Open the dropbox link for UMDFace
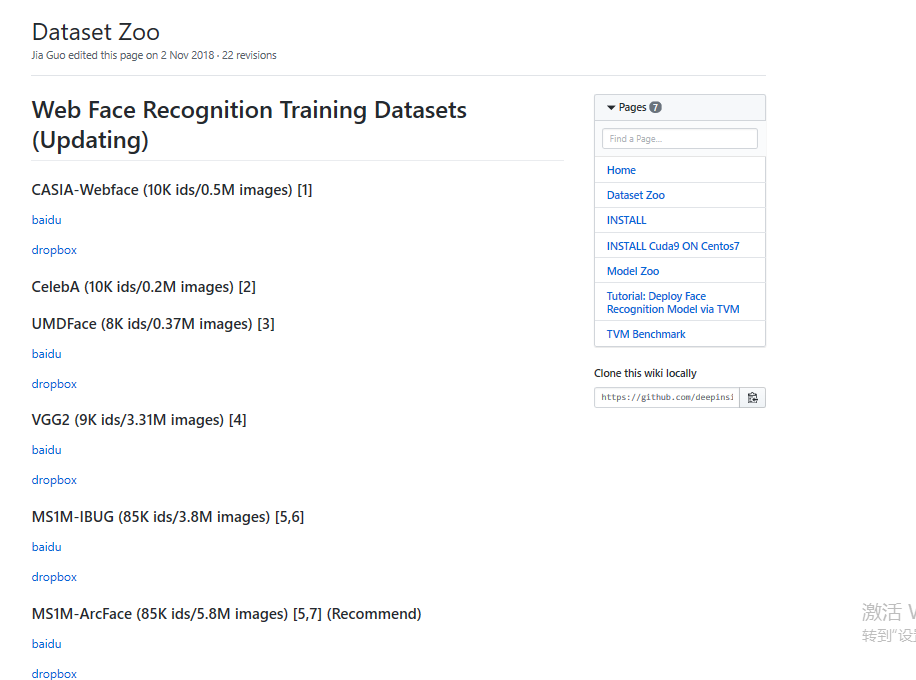916x680 pixels. 54,384
